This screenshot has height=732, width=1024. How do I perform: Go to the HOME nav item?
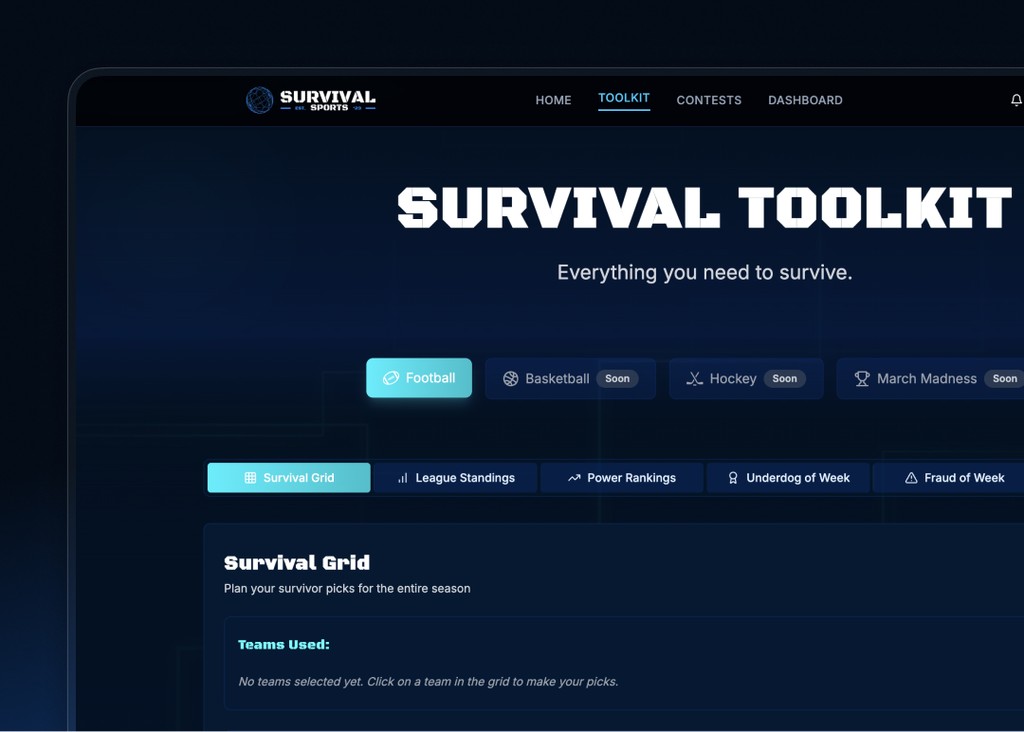click(553, 100)
